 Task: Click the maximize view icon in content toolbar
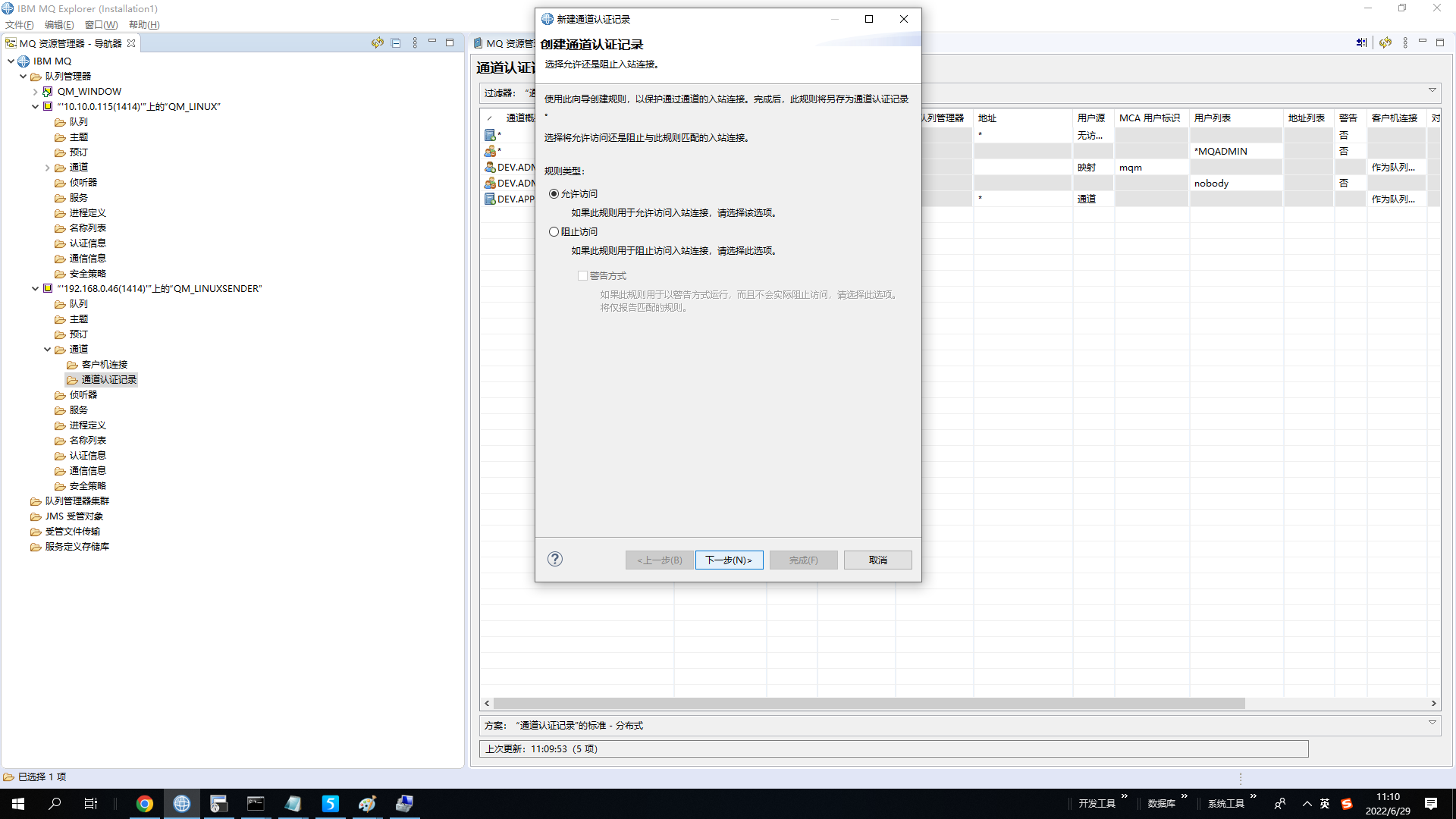pos(1440,42)
